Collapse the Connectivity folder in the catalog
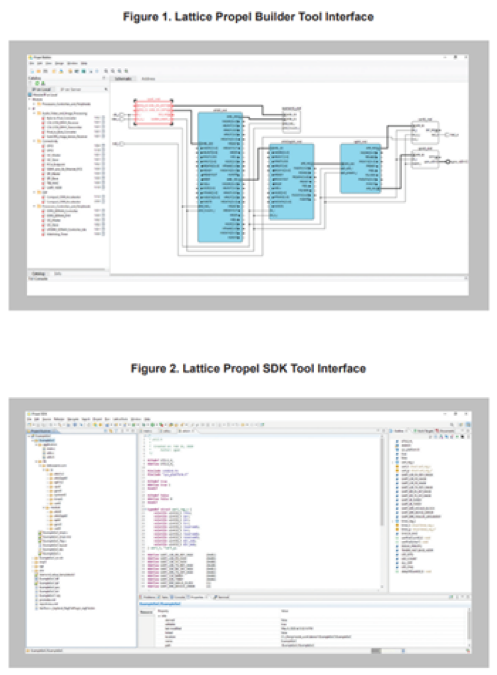The height and width of the screenshot is (675, 497). 34,141
